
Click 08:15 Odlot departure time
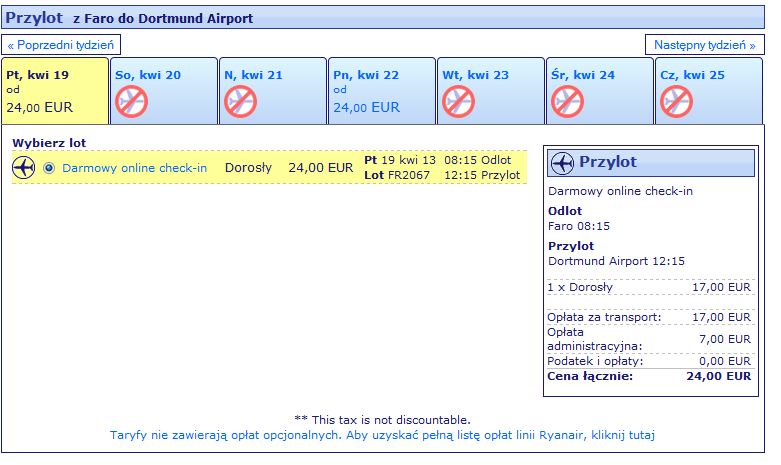(x=478, y=160)
